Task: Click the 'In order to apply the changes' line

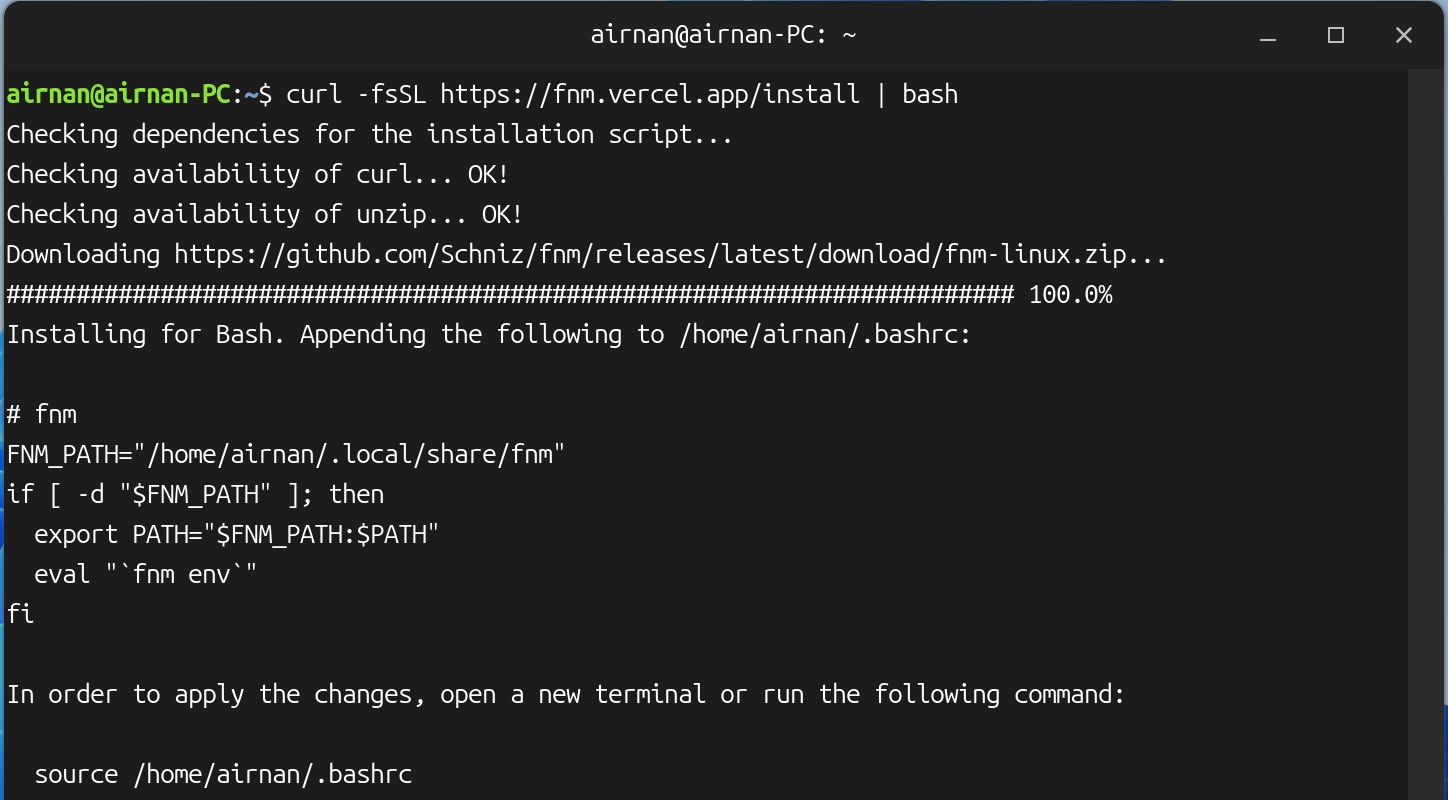Action: (x=566, y=694)
